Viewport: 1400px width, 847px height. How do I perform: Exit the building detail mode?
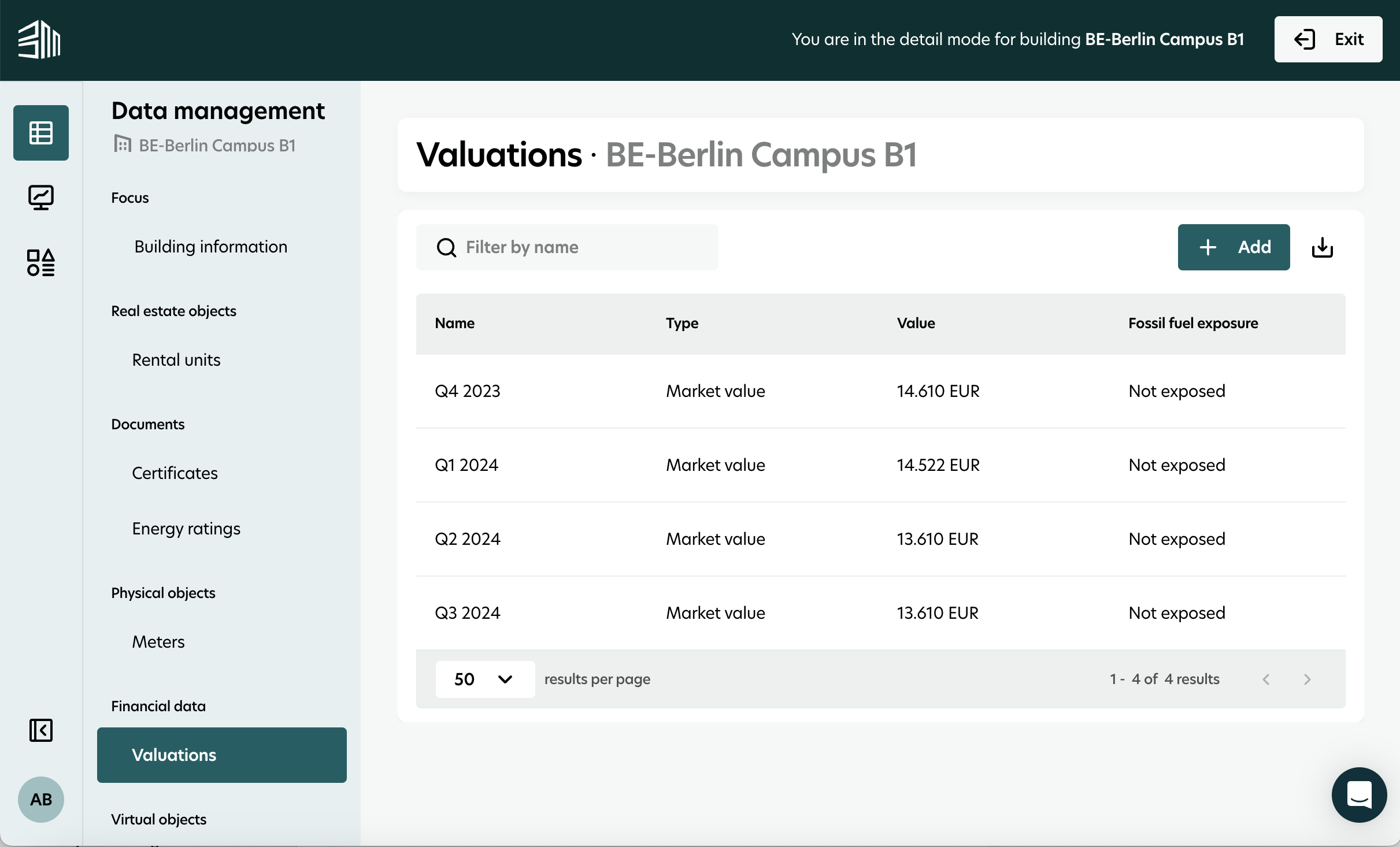[x=1328, y=39]
